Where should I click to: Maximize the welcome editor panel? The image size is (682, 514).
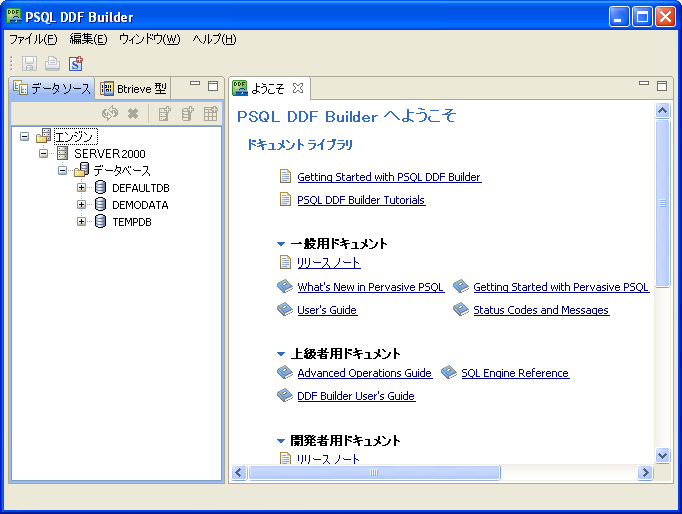click(661, 86)
